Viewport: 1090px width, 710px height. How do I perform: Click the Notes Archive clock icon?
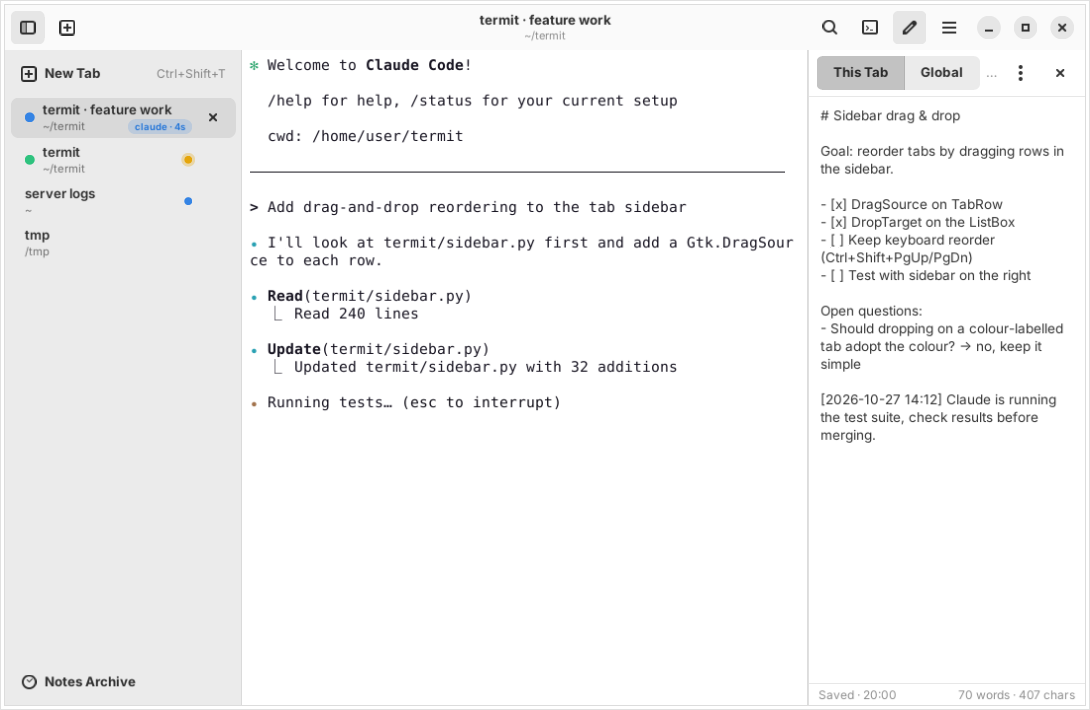29,682
